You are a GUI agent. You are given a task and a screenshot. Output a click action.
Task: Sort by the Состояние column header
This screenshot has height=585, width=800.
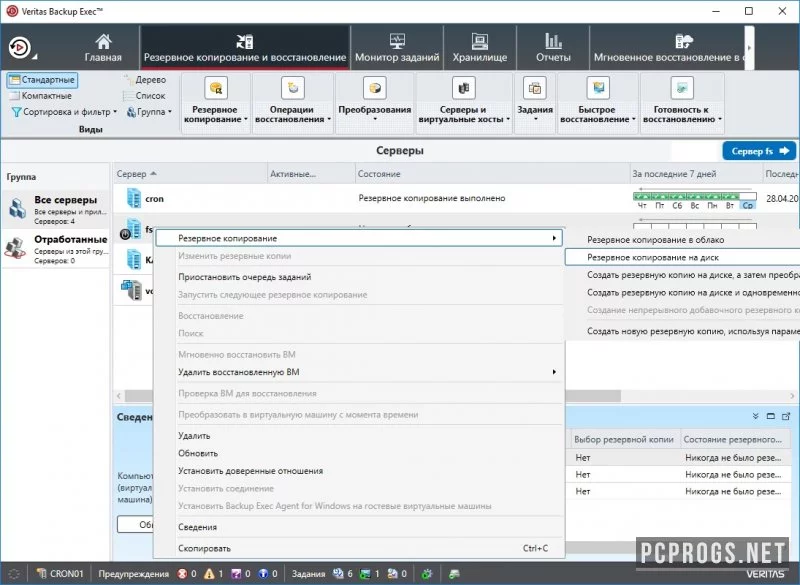click(x=492, y=174)
